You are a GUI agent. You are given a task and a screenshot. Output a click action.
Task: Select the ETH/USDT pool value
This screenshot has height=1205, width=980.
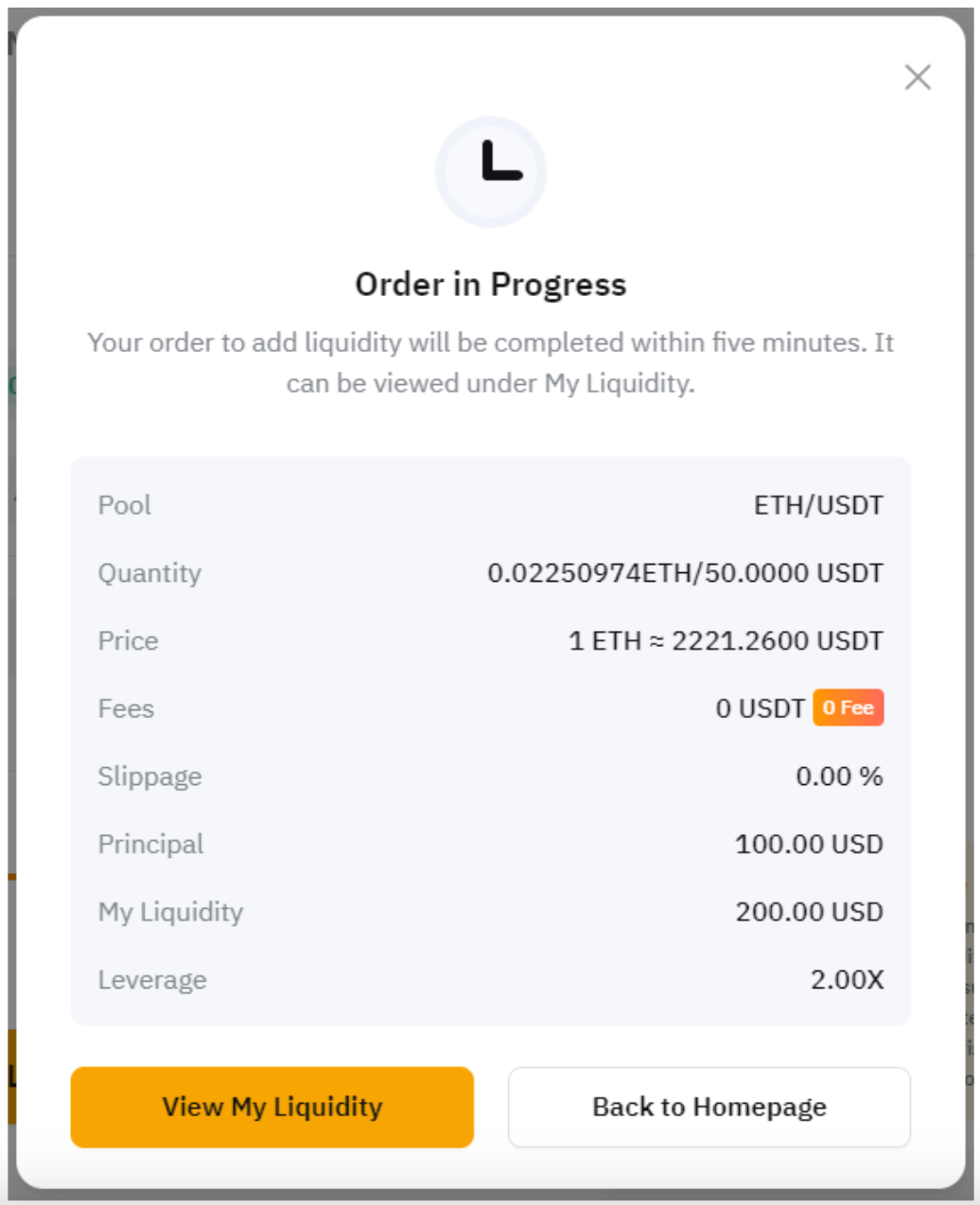818,505
